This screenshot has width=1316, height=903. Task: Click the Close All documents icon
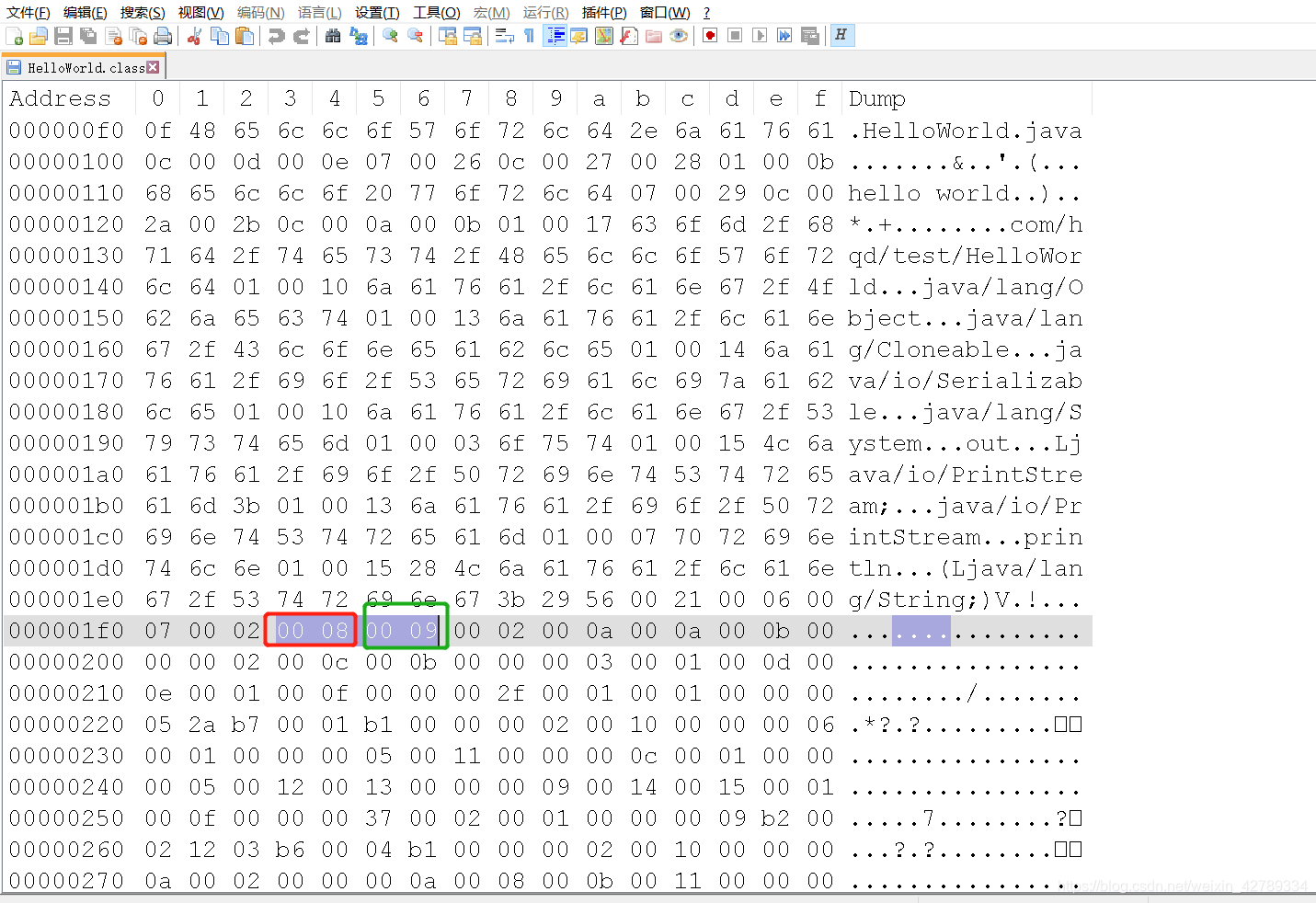pyautogui.click(x=139, y=36)
